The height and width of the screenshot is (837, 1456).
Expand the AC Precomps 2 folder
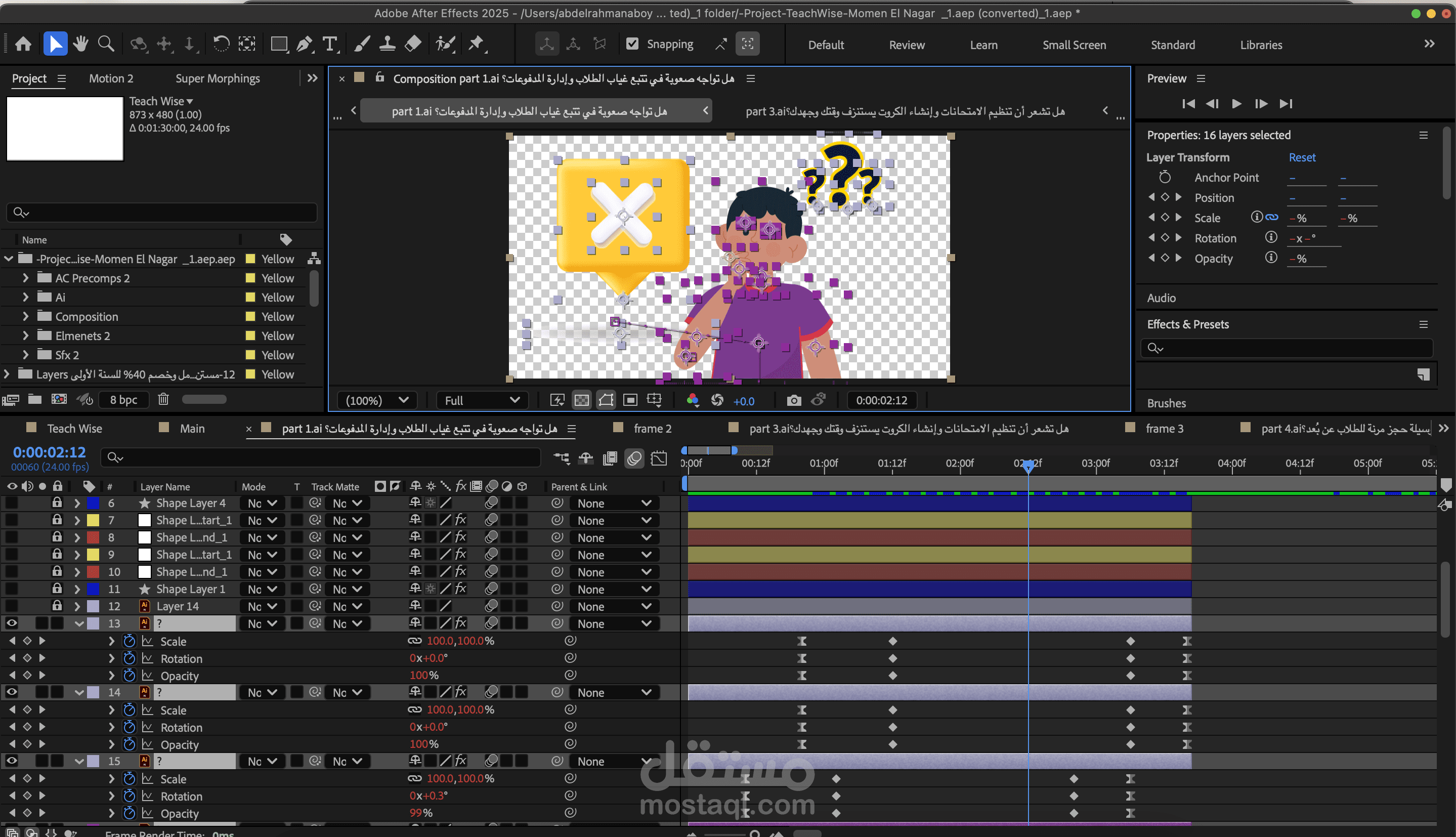tap(25, 278)
